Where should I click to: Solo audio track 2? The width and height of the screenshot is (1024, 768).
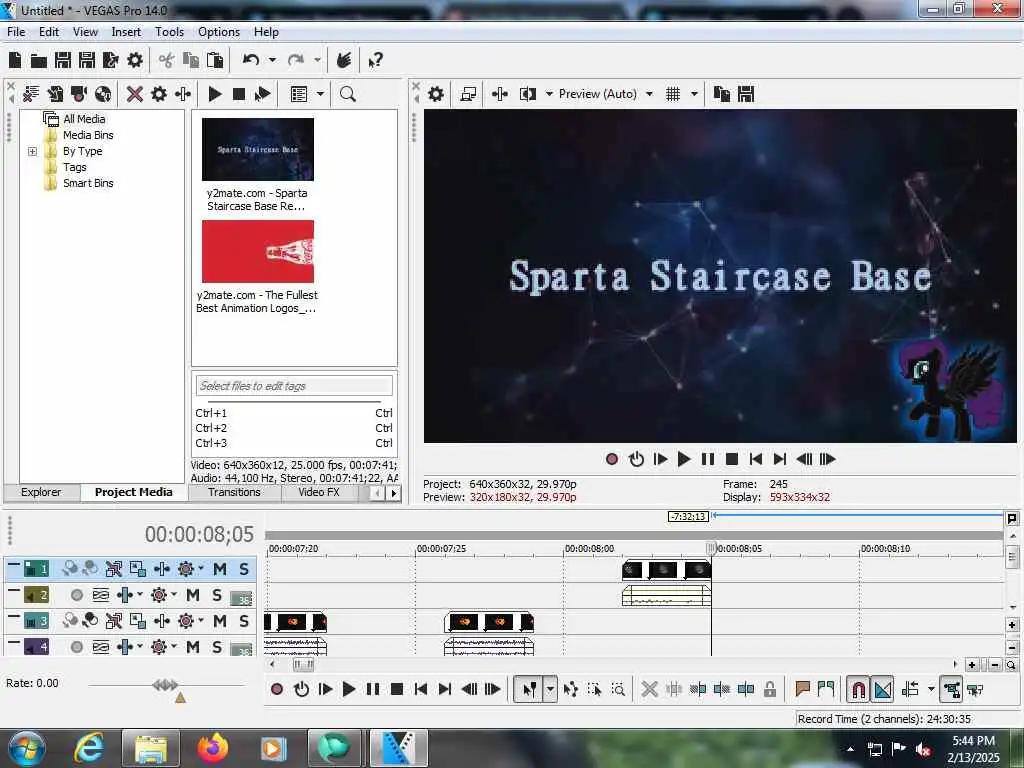click(x=217, y=595)
